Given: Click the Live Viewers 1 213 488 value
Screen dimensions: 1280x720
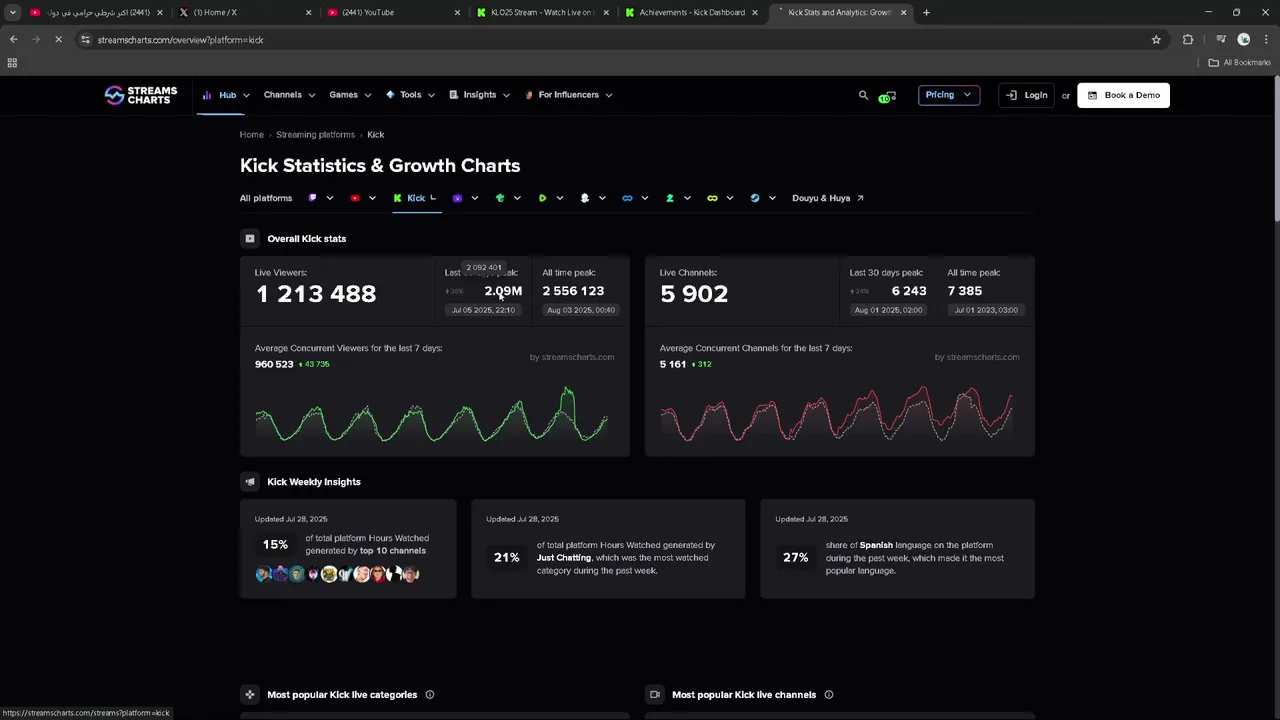Looking at the screenshot, I should [316, 294].
